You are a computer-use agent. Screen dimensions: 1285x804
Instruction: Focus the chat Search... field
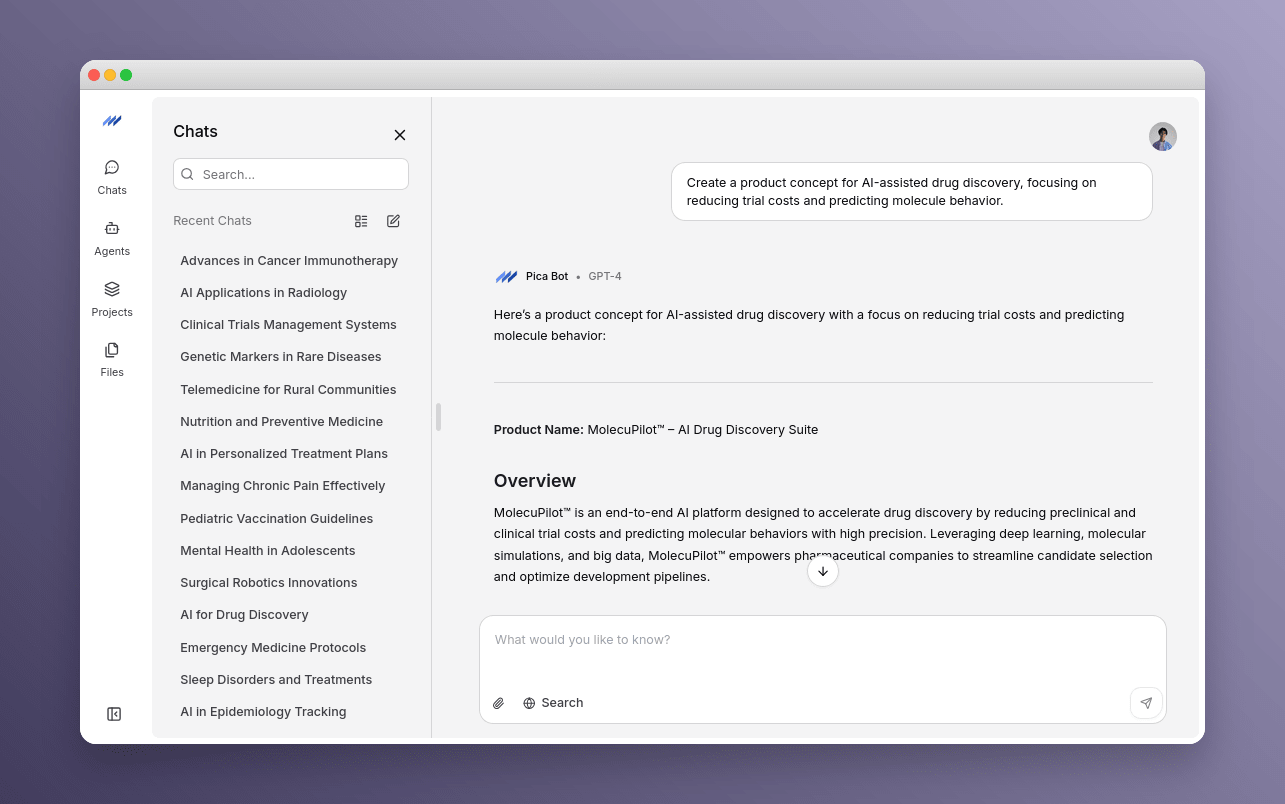pos(291,174)
